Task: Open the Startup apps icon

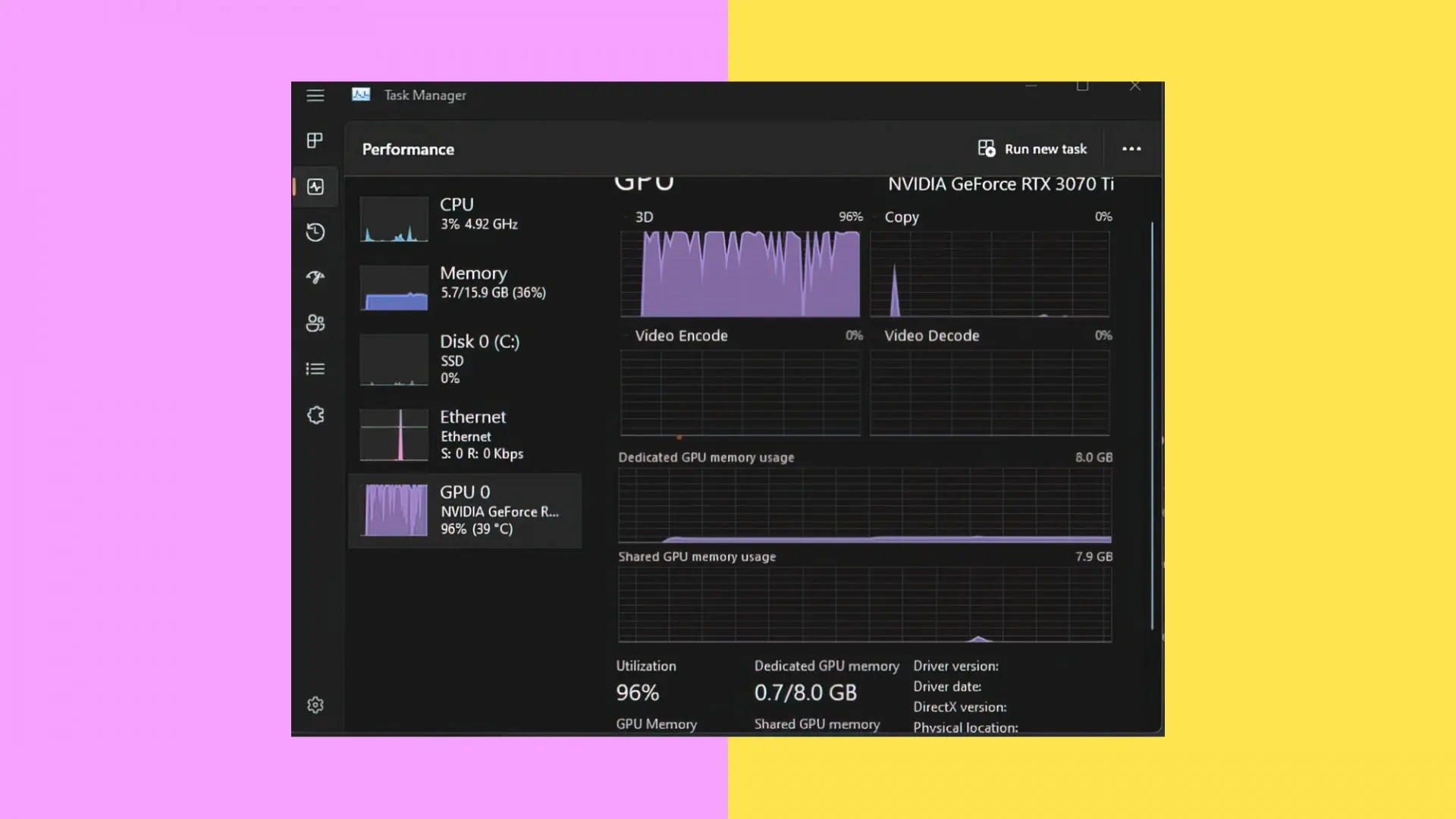Action: 315,278
